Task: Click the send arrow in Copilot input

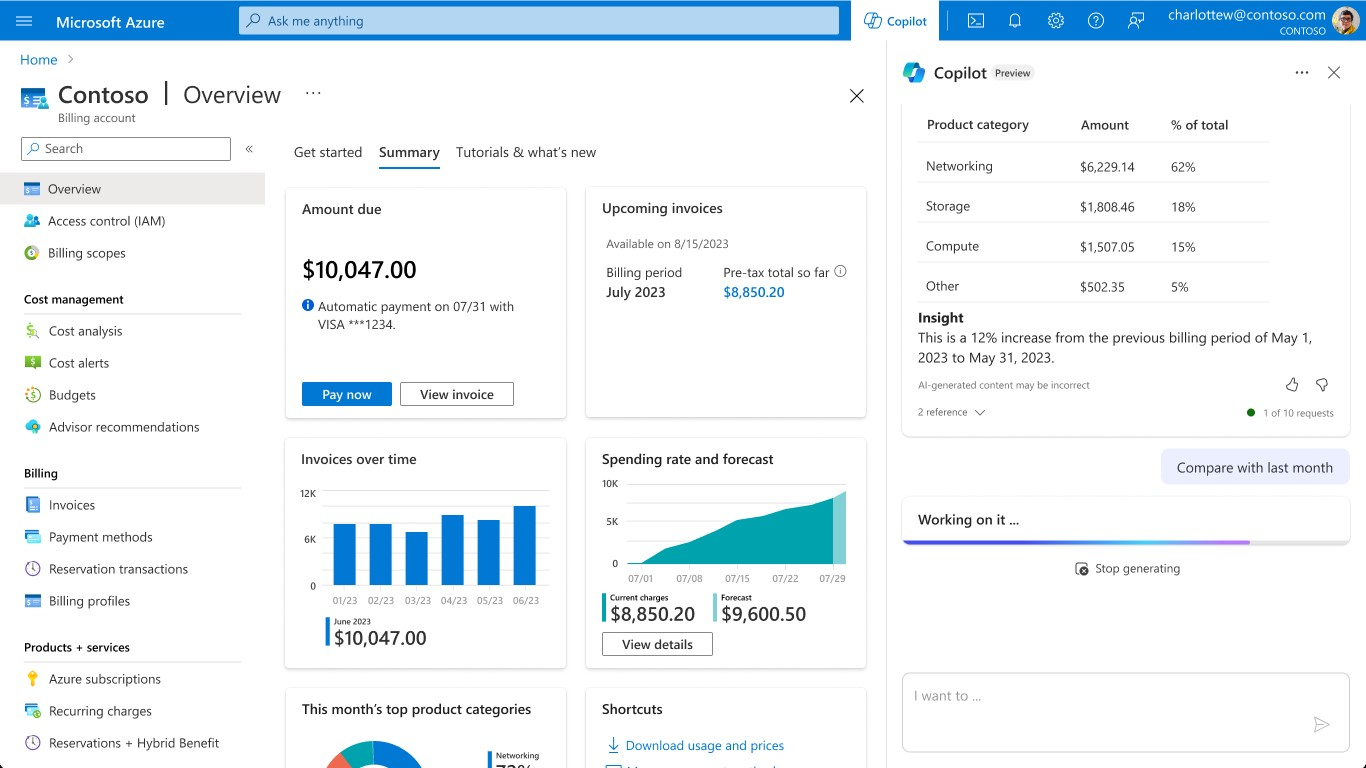Action: [1321, 725]
